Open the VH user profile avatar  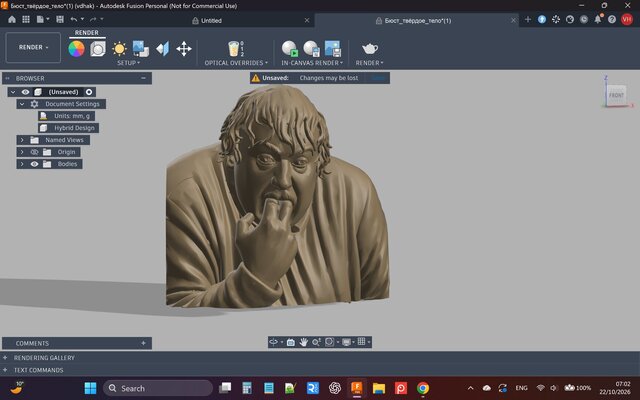[627, 19]
